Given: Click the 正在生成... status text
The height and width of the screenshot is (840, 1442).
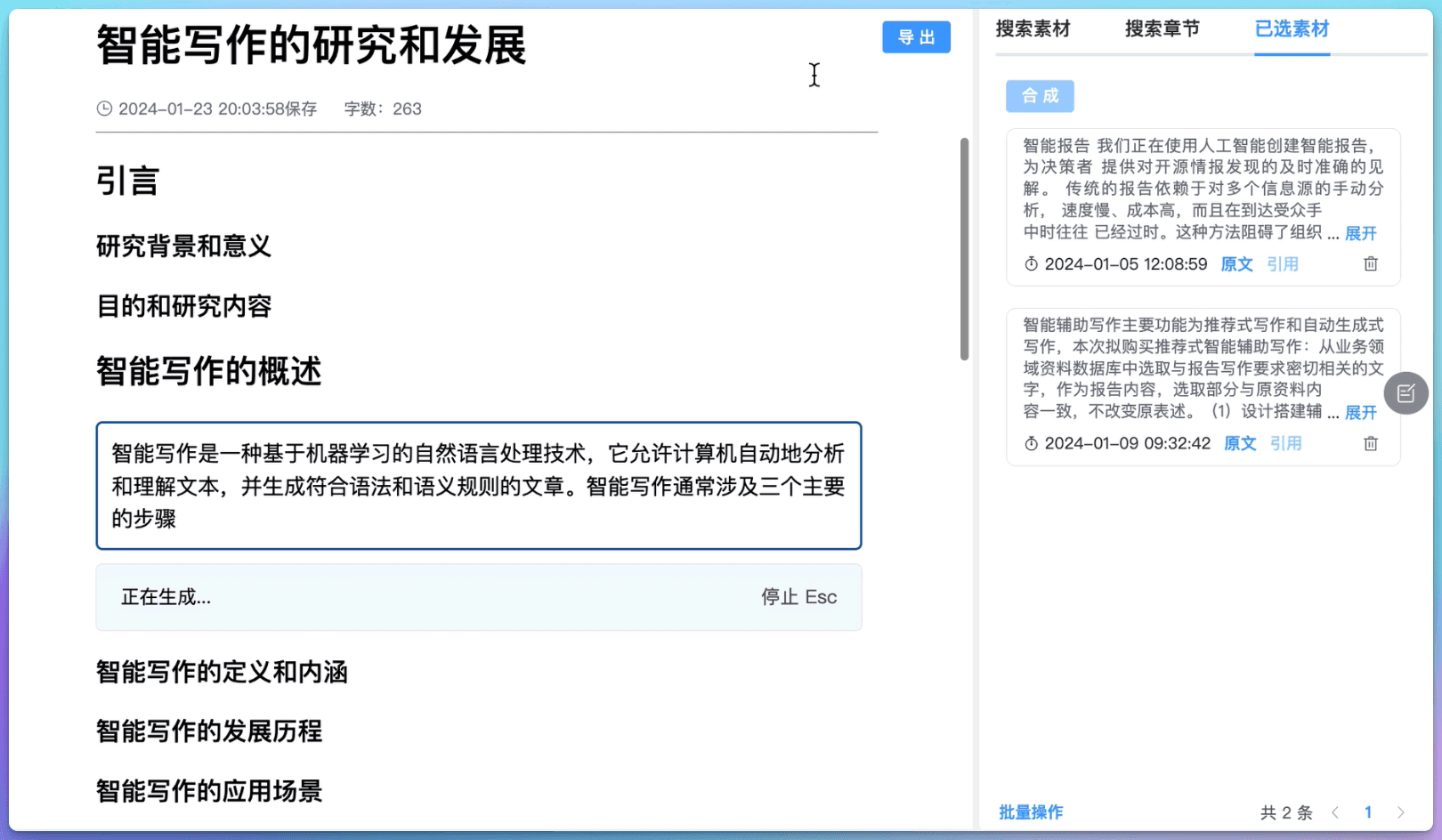Looking at the screenshot, I should click(x=166, y=597).
